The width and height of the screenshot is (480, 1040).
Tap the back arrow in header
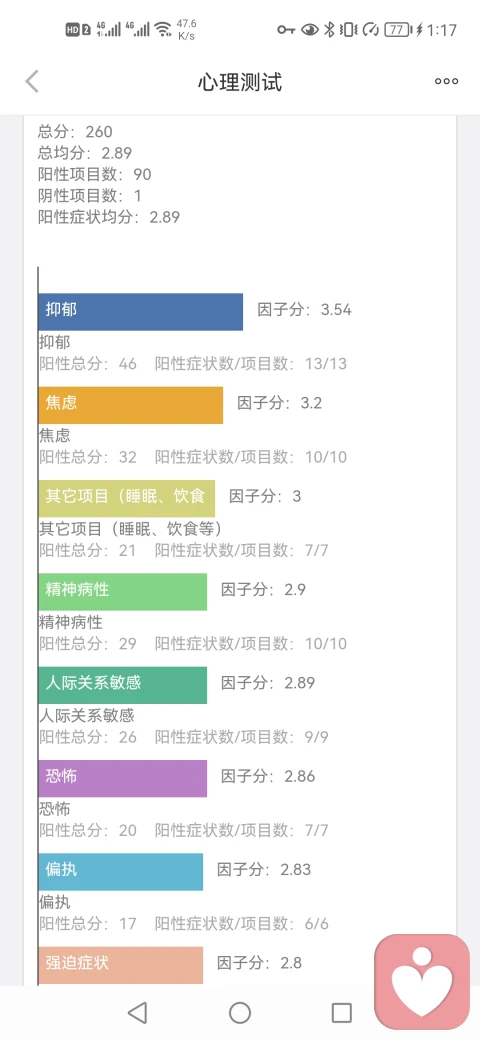click(32, 82)
